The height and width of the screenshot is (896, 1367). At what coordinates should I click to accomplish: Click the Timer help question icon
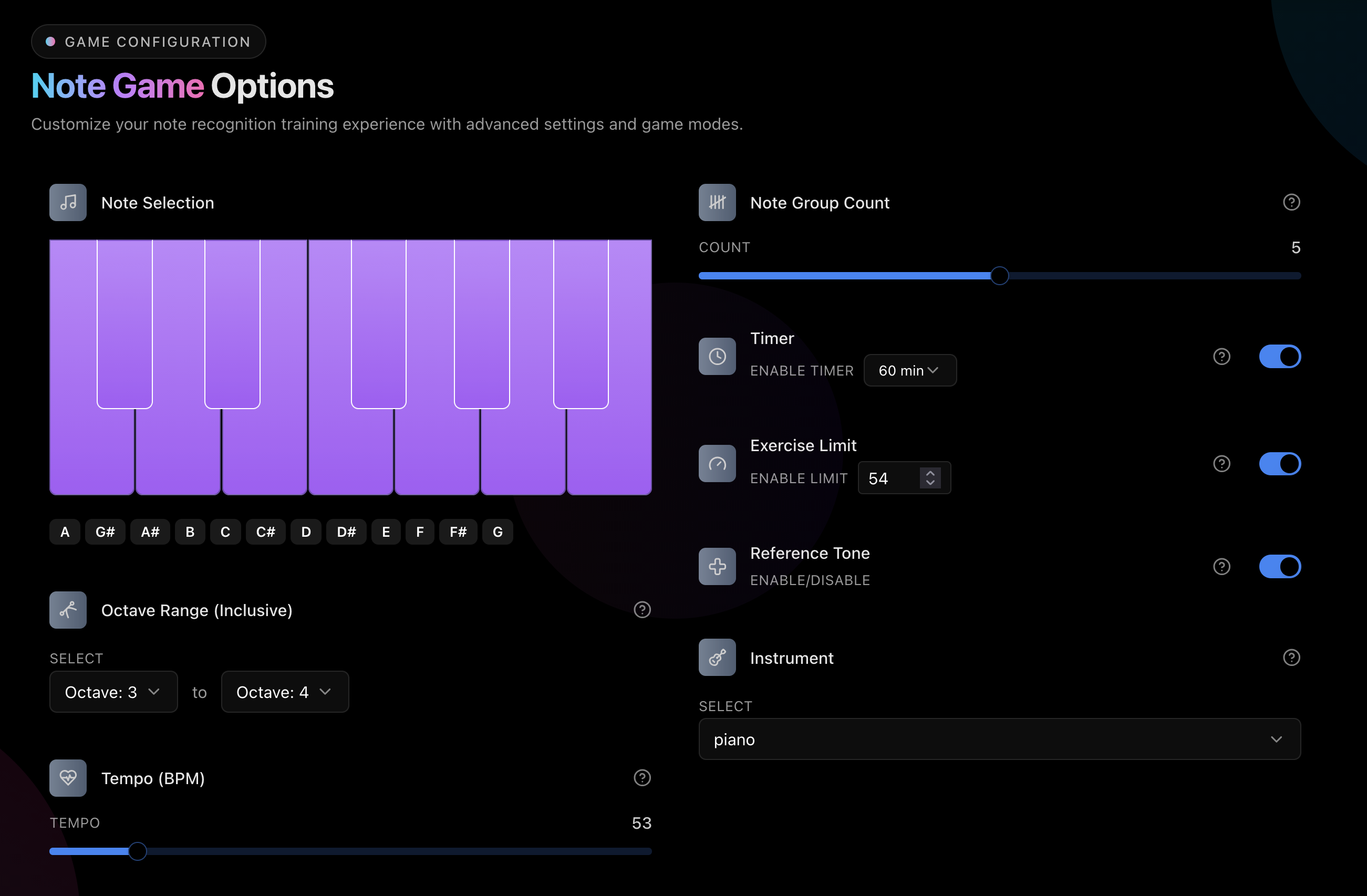pos(1221,357)
